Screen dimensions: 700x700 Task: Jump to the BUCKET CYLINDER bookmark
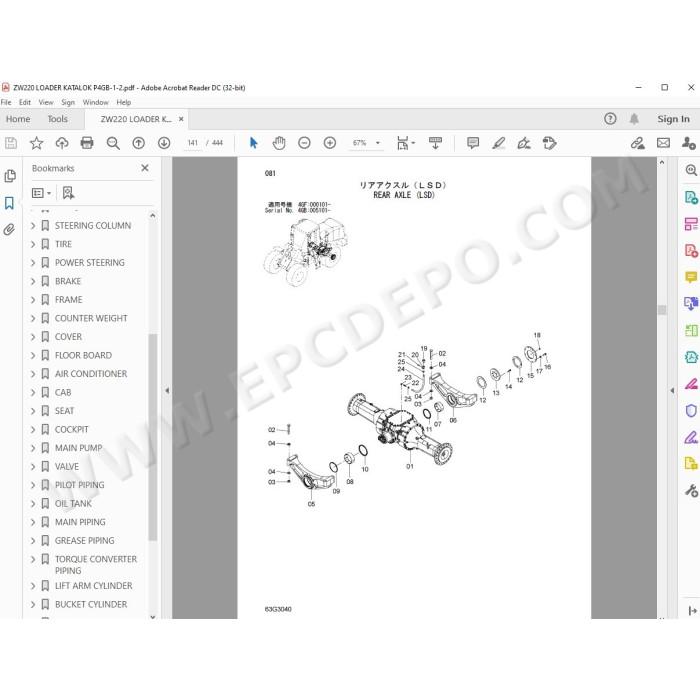coord(91,604)
